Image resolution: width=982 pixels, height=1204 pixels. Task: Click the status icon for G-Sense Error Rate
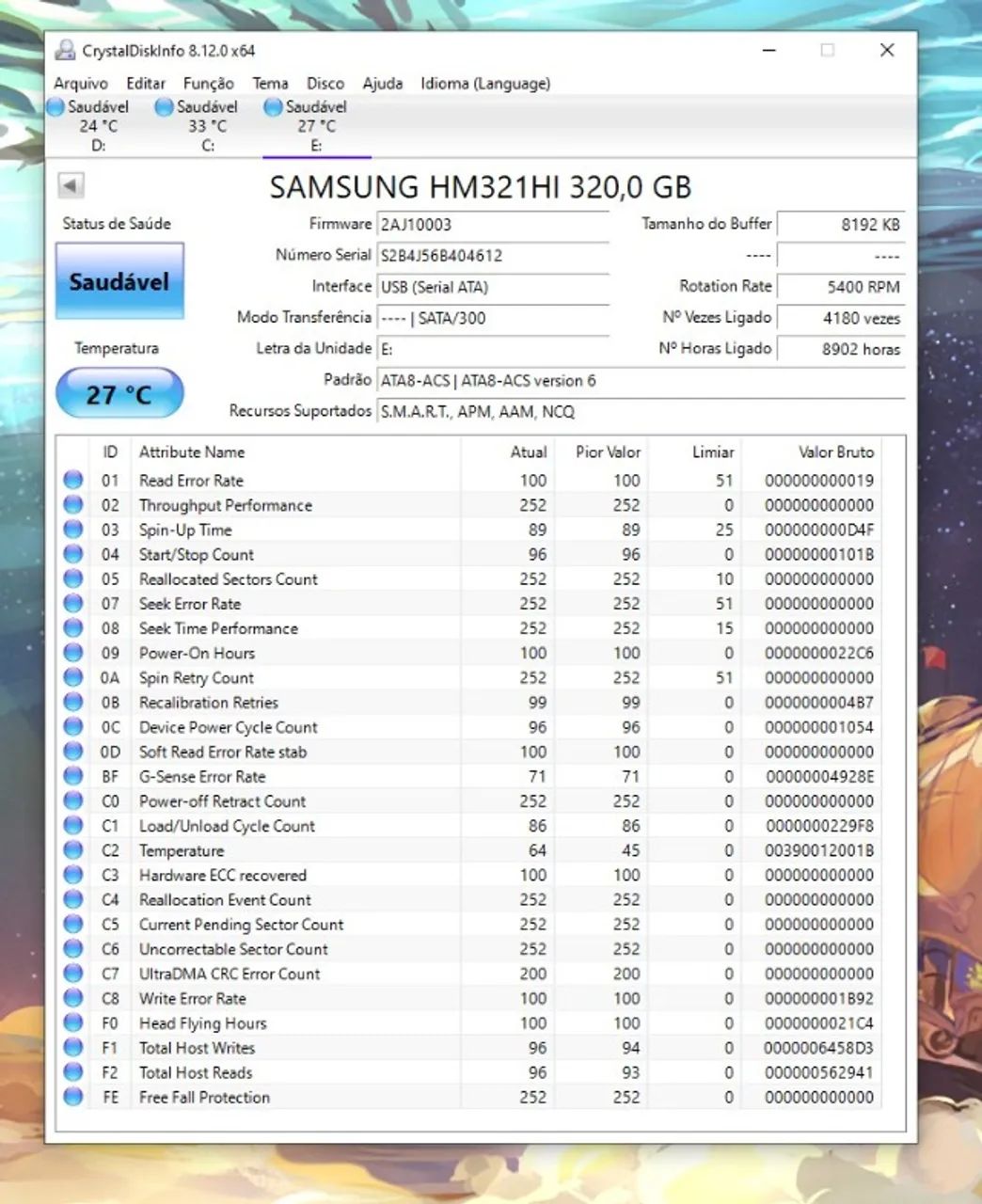pyautogui.click(x=72, y=777)
